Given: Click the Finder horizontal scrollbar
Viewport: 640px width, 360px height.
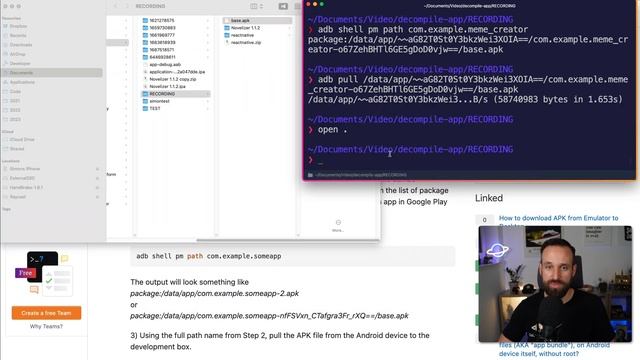Looking at the screenshot, I should [x=287, y=240].
